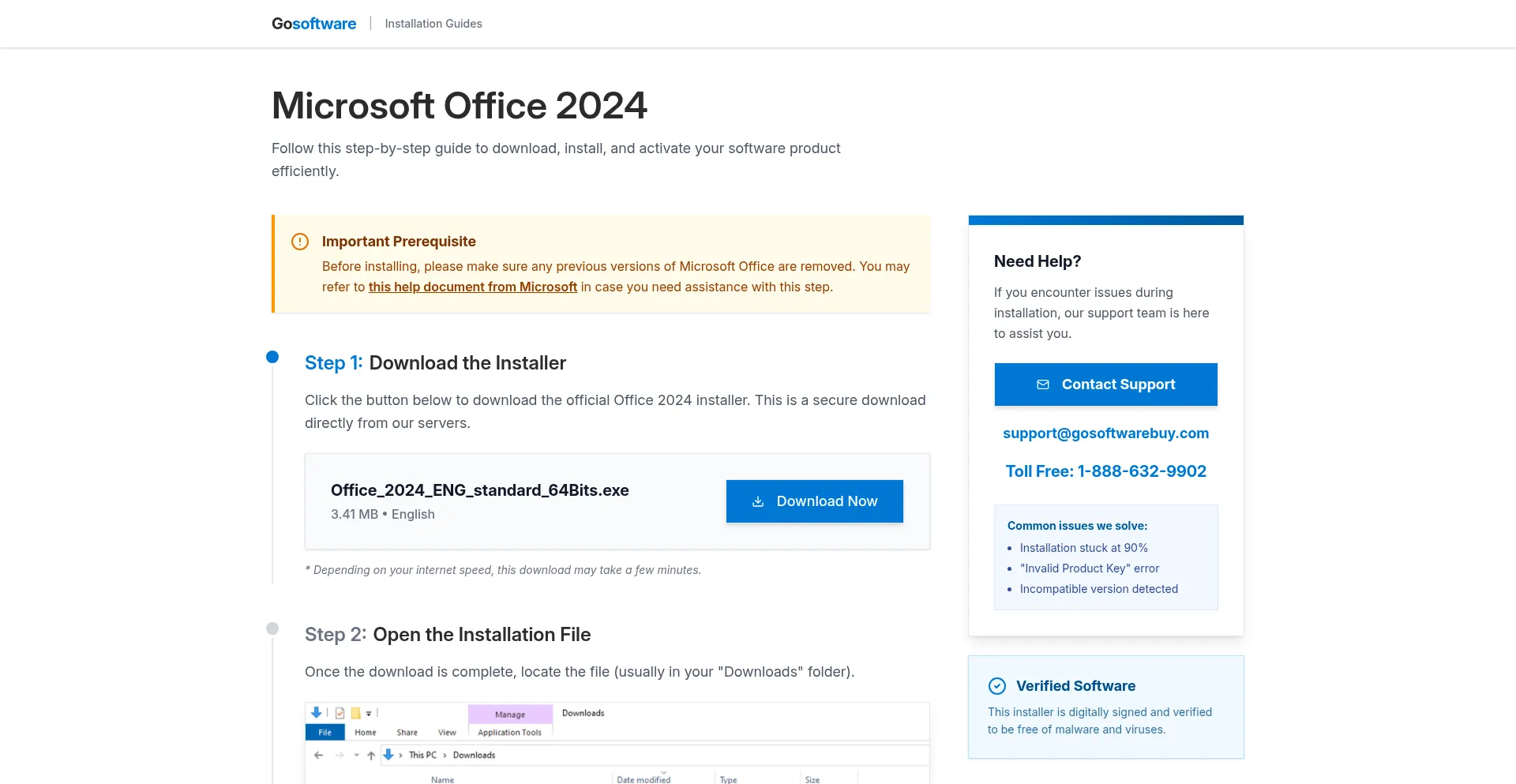Click the Verified Software checkmark icon
The width and height of the screenshot is (1516, 784).
pos(998,686)
